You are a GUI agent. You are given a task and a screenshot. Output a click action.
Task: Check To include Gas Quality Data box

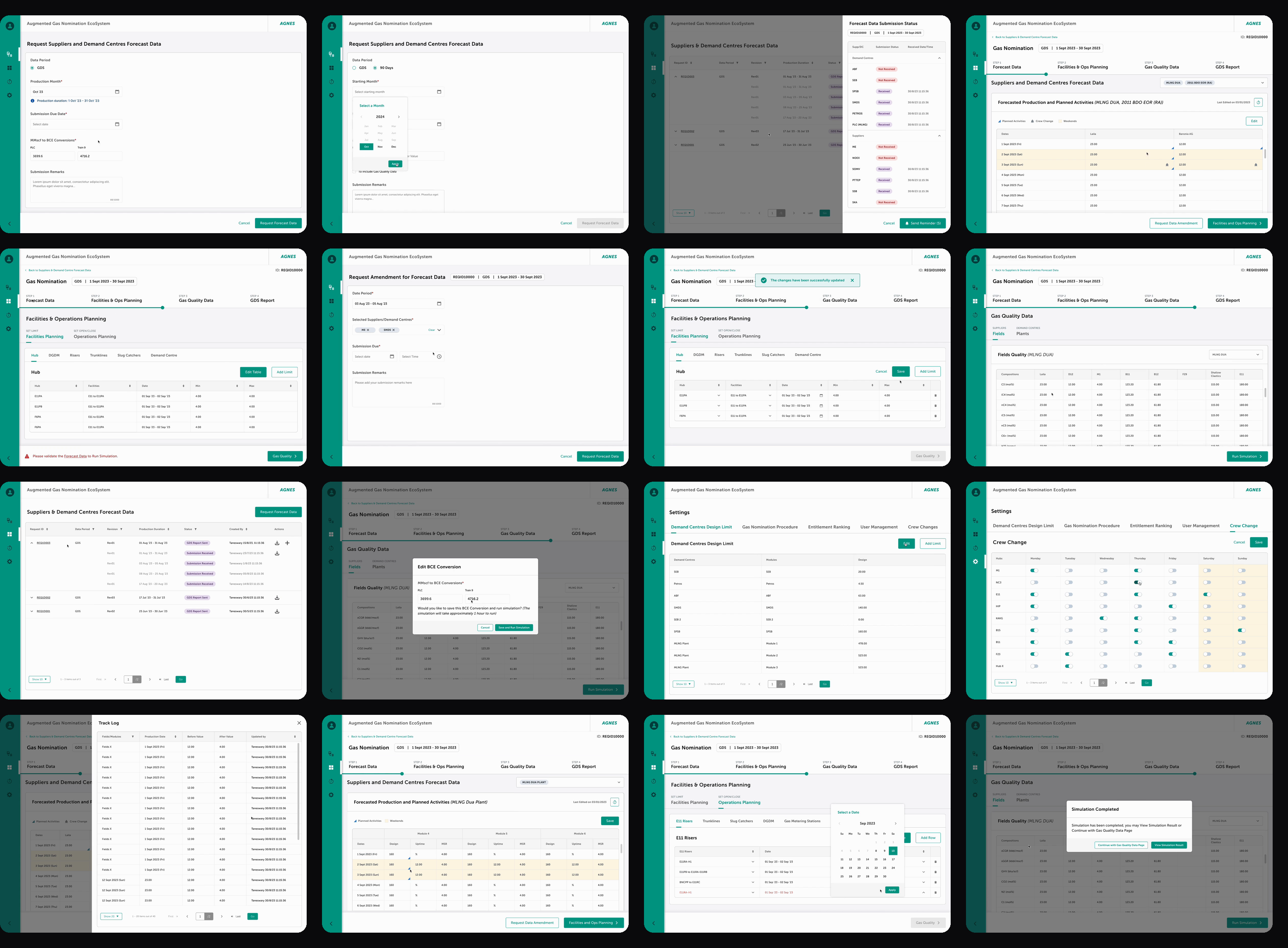(x=355, y=171)
